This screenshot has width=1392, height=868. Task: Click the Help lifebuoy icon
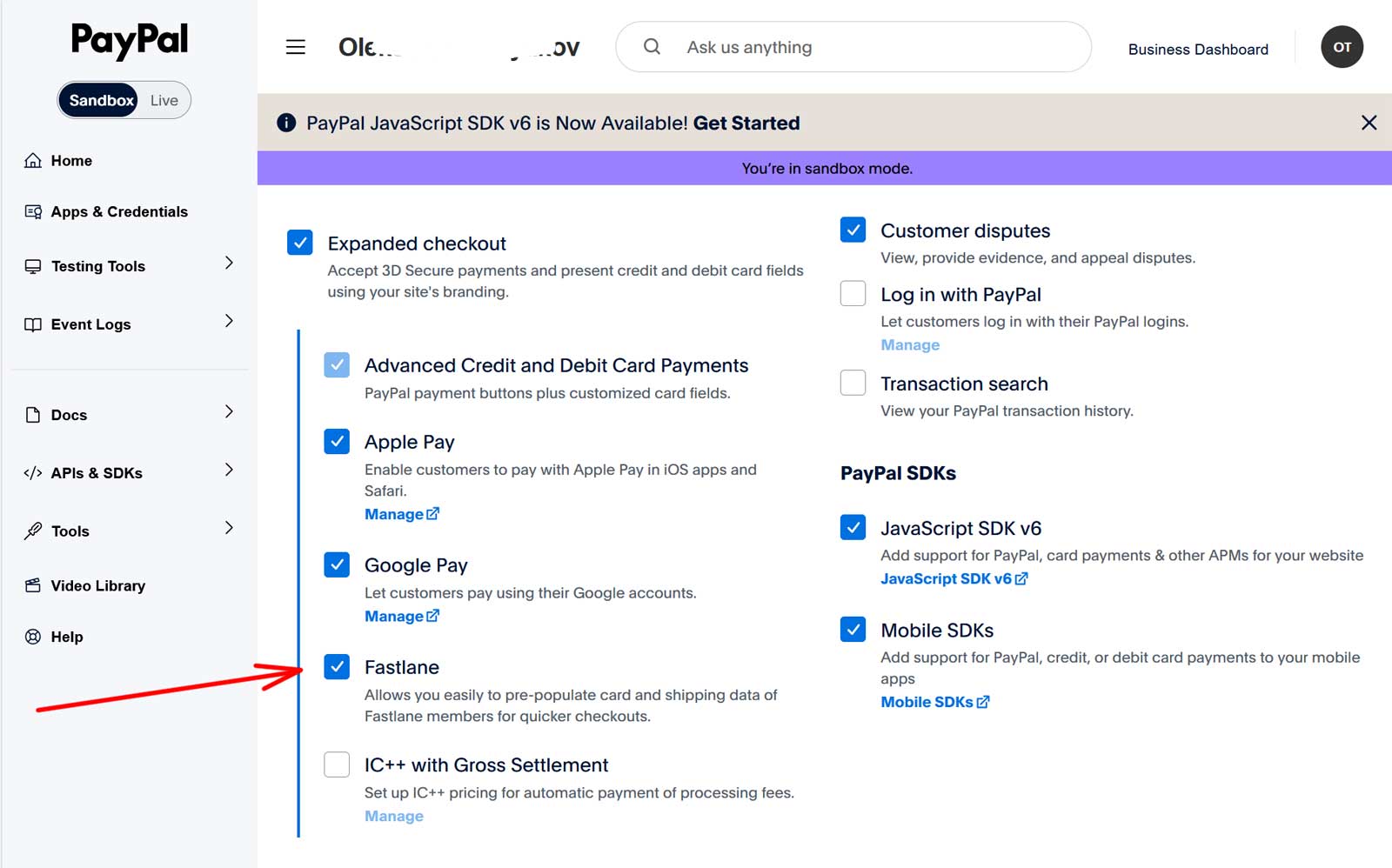click(33, 637)
